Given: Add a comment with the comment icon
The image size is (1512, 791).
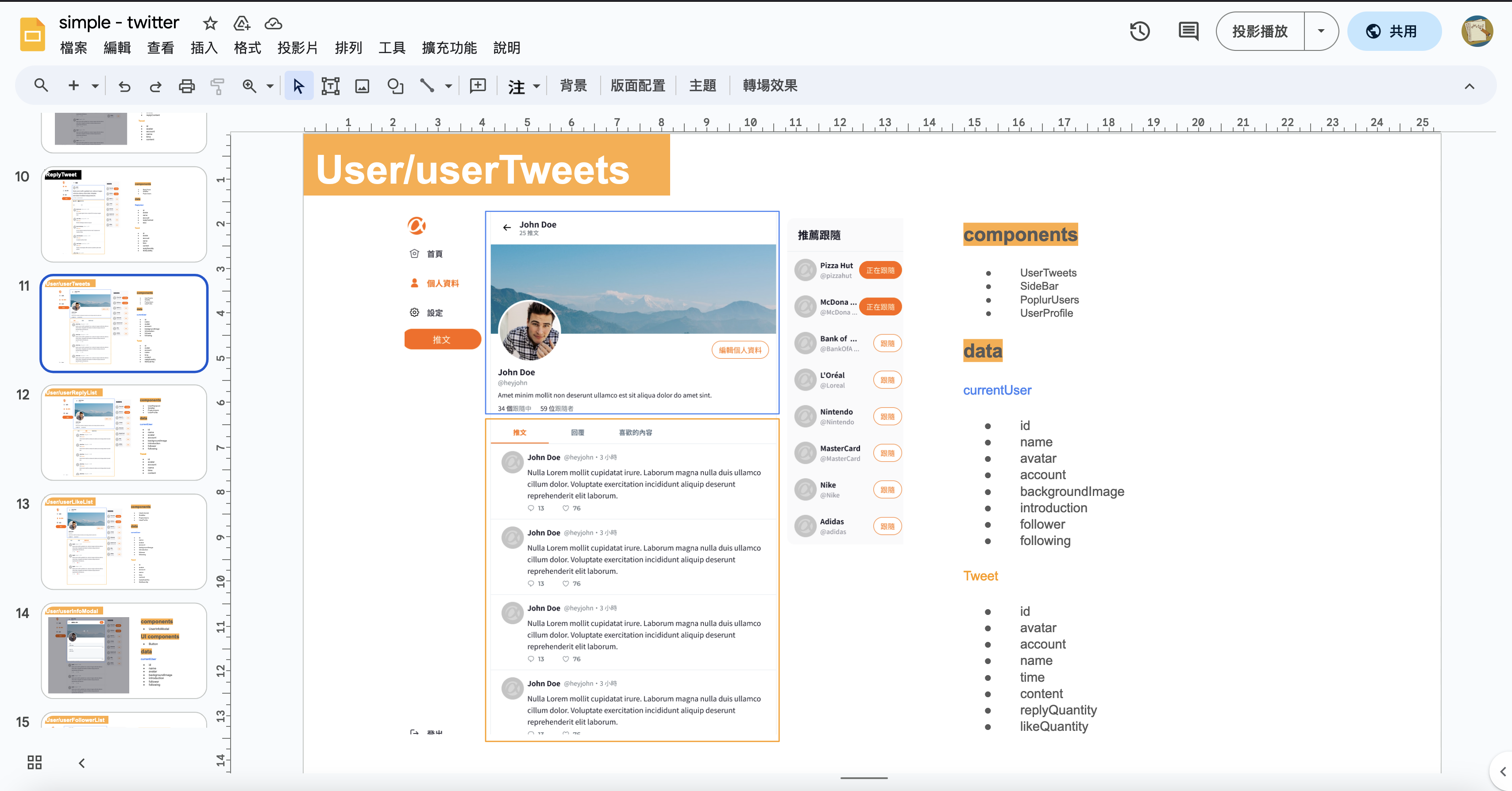Looking at the screenshot, I should click(478, 85).
